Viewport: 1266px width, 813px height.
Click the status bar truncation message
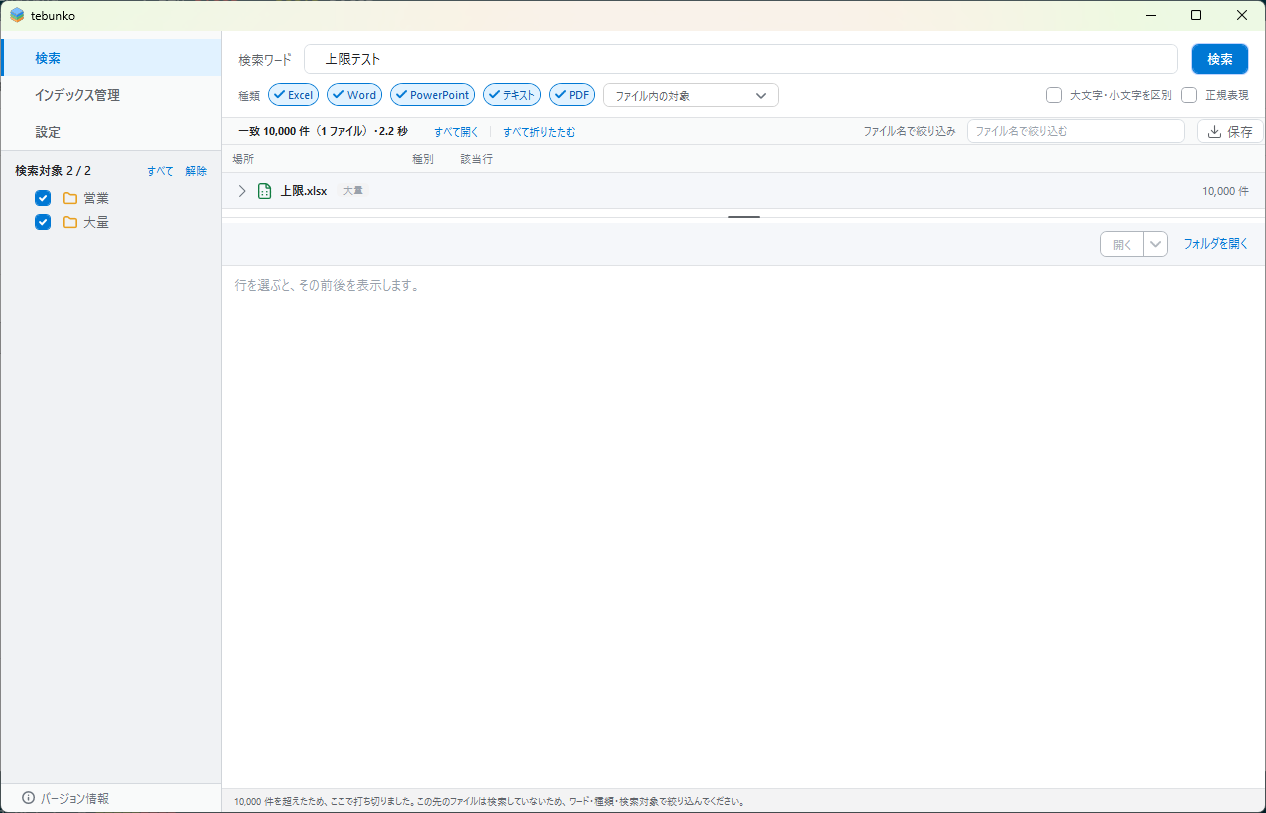pyautogui.click(x=489, y=802)
